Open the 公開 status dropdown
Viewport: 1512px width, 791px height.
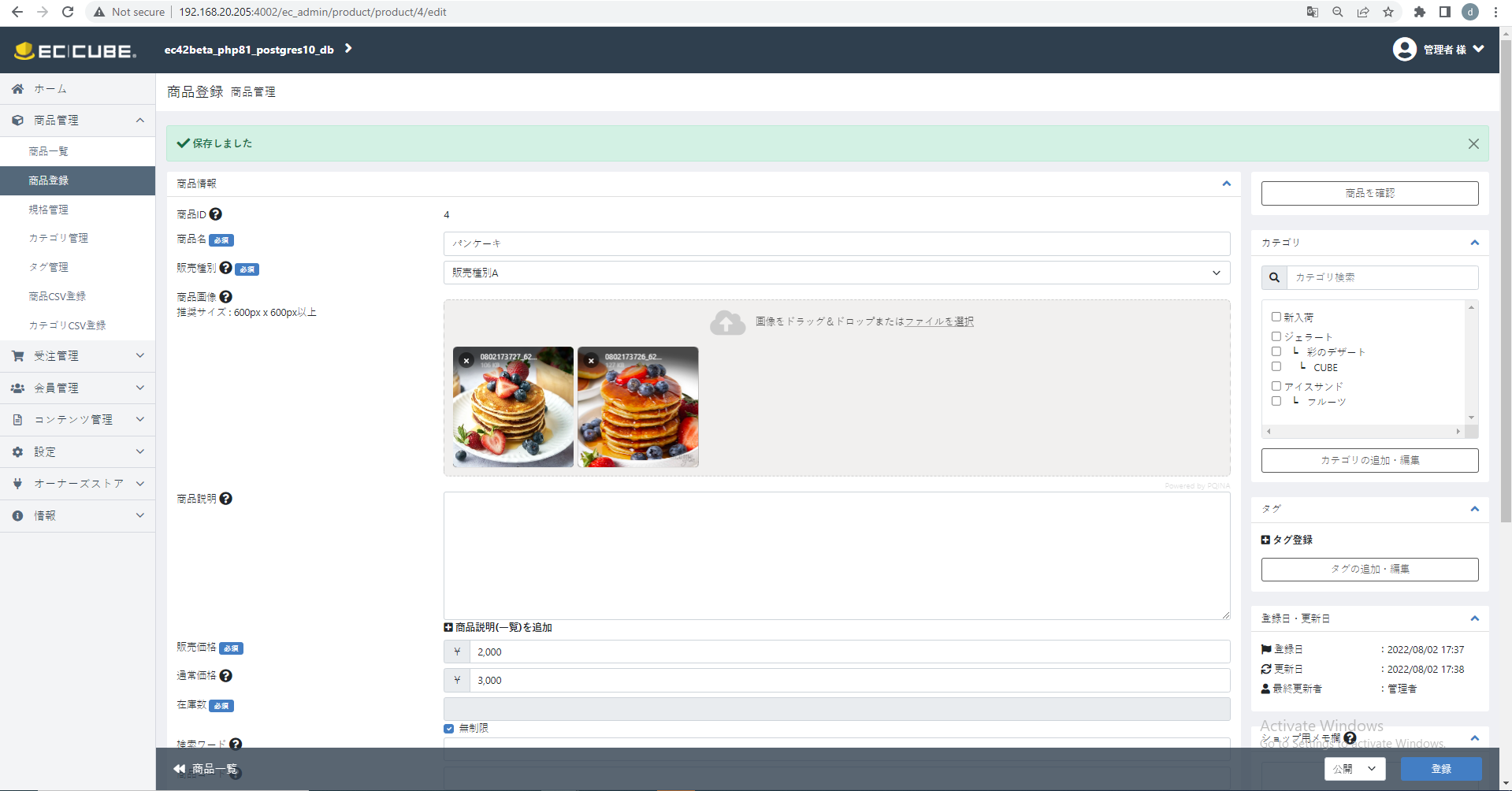coord(1354,769)
